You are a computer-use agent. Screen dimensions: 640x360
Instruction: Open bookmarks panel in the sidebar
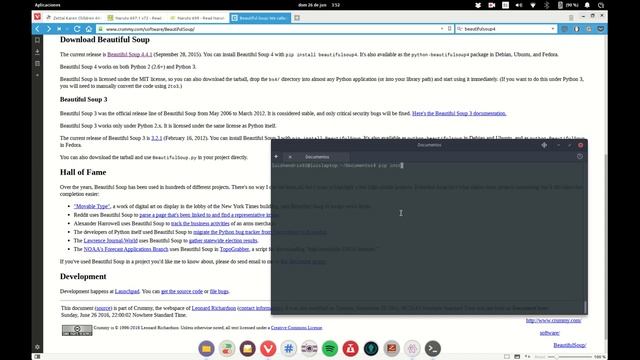click(37, 40)
